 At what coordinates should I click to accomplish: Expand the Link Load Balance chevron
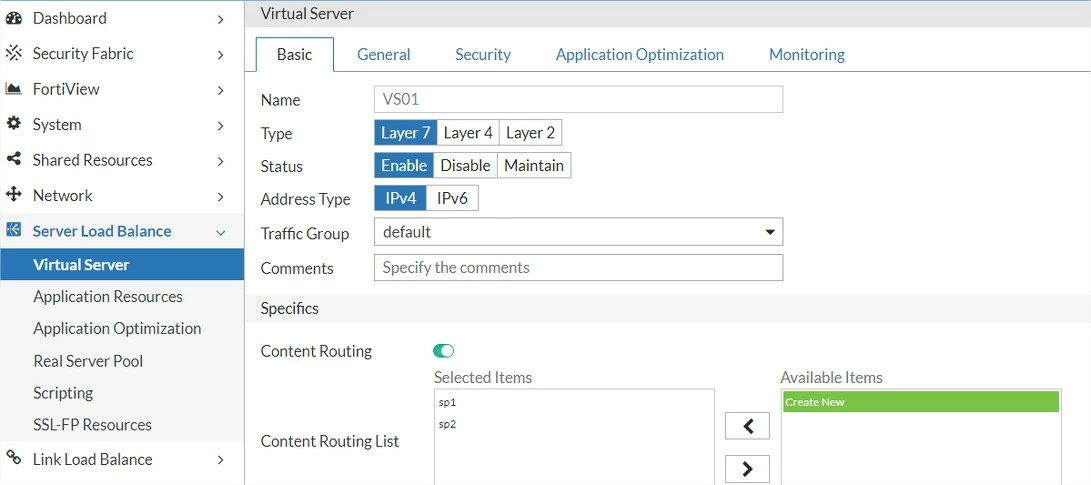[221, 460]
